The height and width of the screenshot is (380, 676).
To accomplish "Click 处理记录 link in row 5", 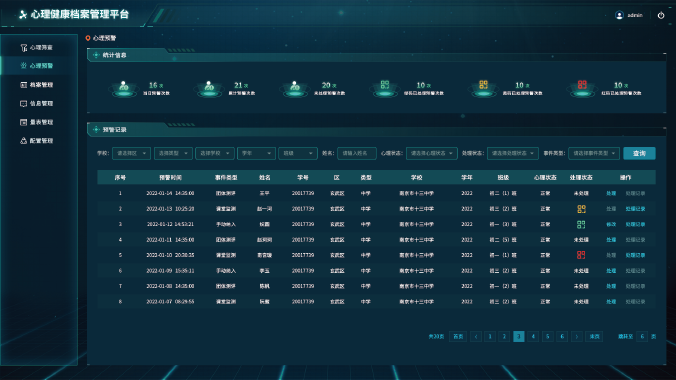I will [x=635, y=255].
